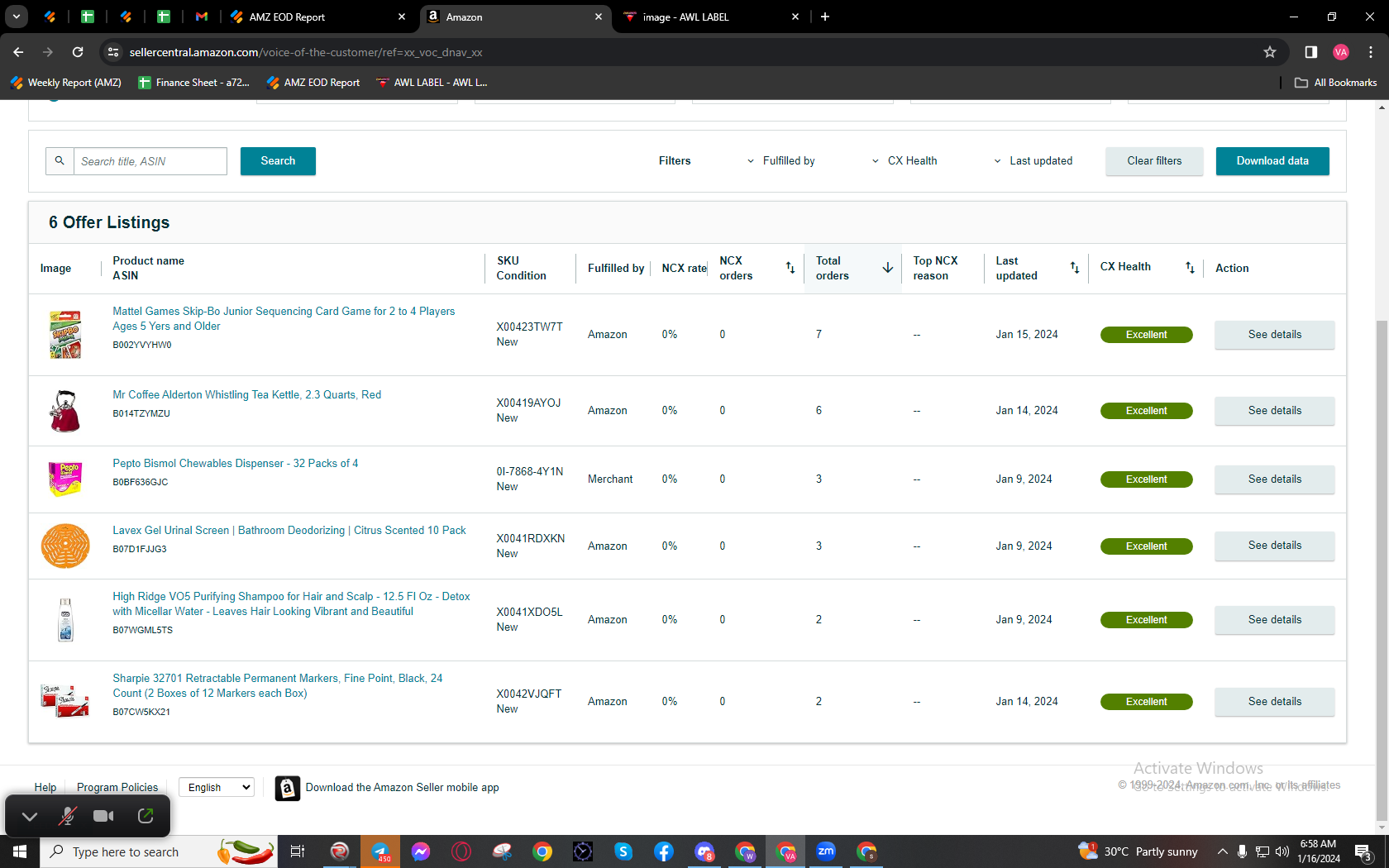
Task: Click the Search title, ASIN input field
Action: (x=150, y=161)
